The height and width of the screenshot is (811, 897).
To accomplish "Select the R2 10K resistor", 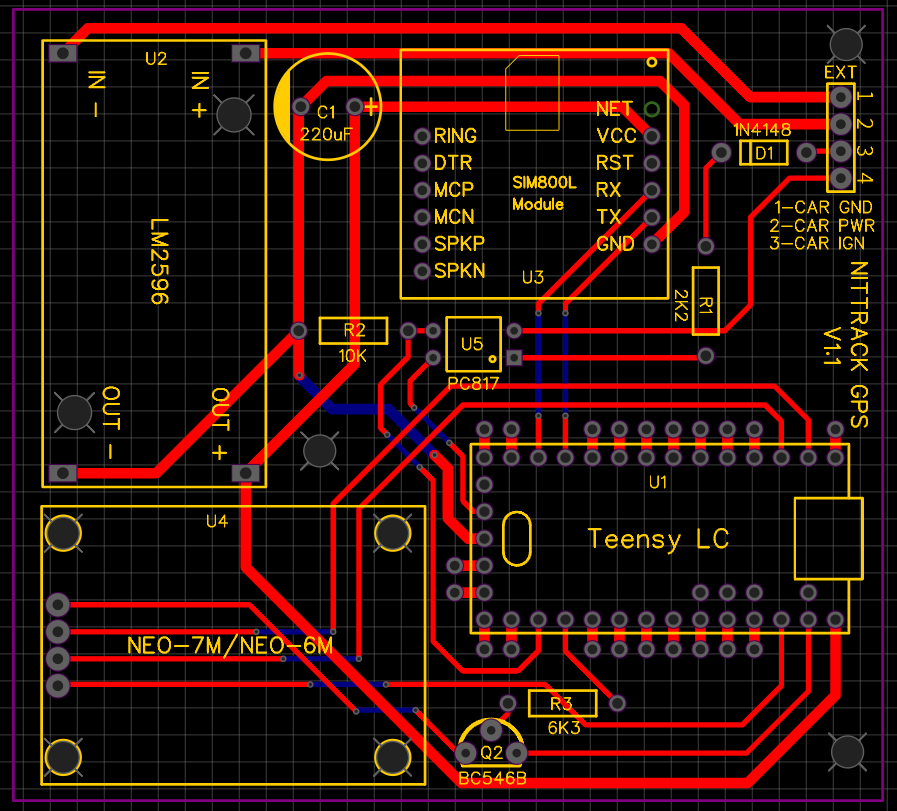I will pos(352,330).
